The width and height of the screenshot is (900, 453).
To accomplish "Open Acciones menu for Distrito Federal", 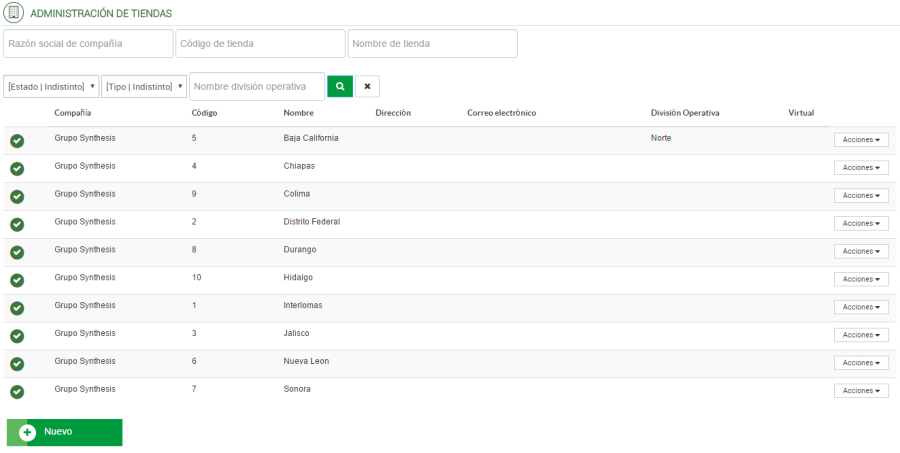I will (x=861, y=223).
